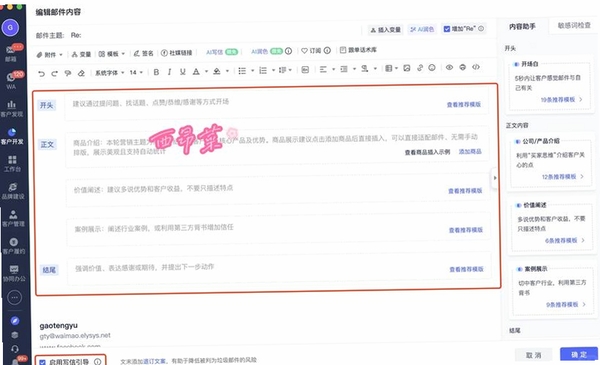Open the font color dropdown arrow

point(206,72)
